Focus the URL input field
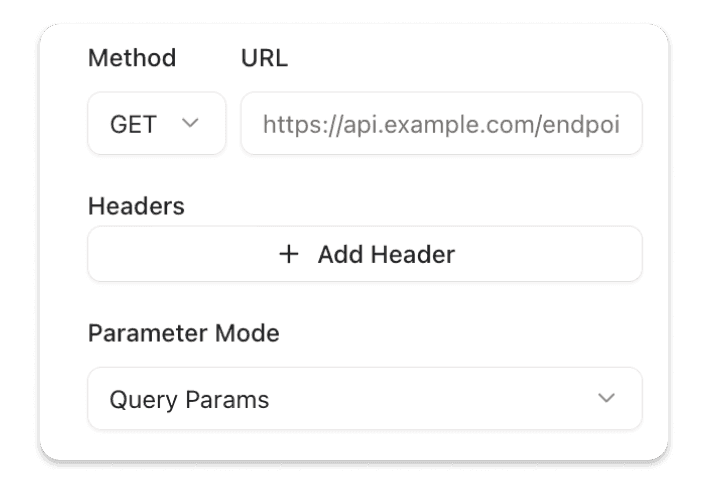 point(441,124)
